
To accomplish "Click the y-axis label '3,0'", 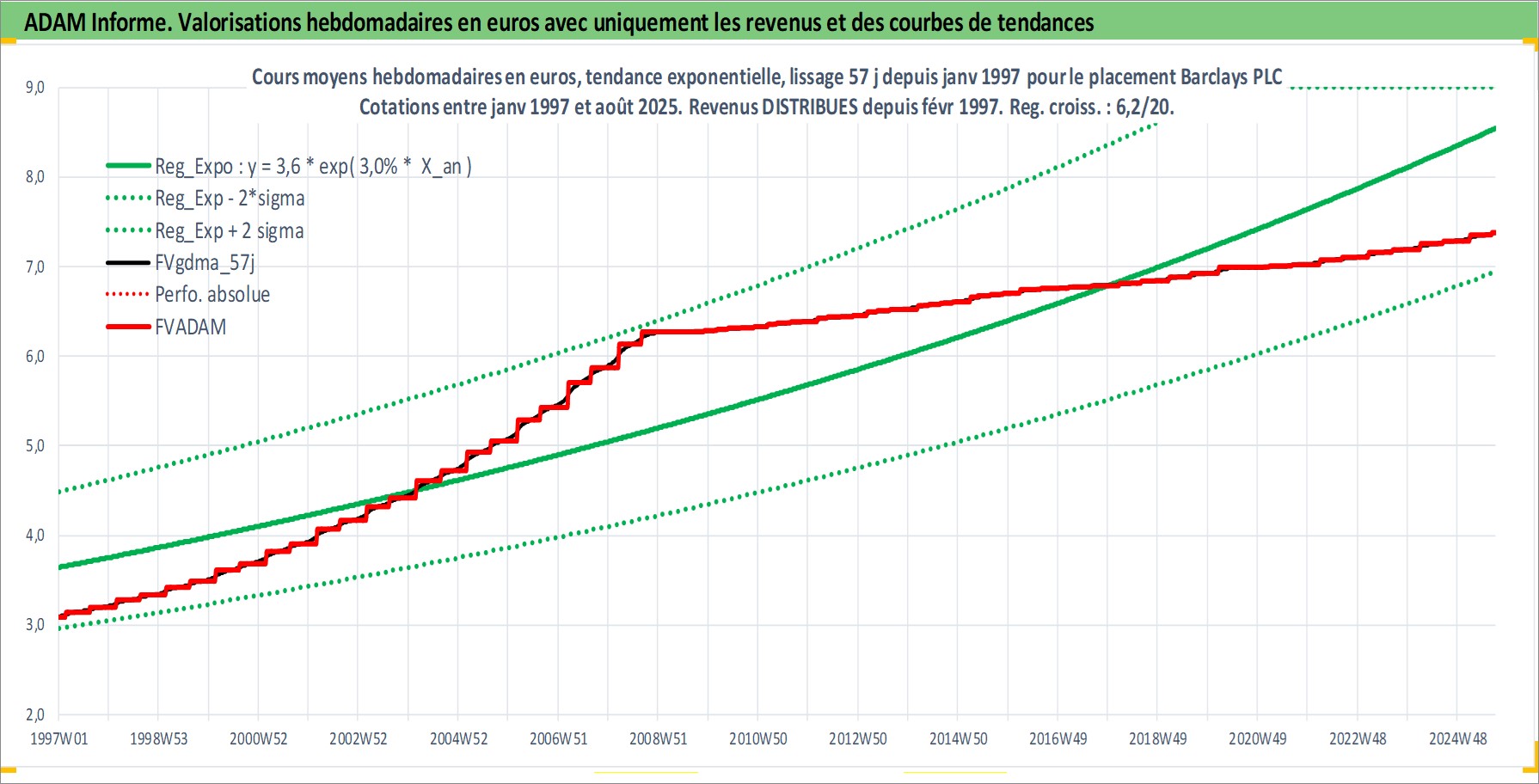I will tap(34, 625).
